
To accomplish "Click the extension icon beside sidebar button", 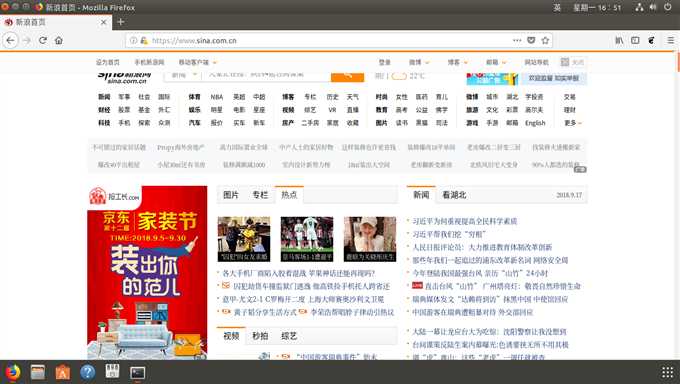I will (x=651, y=40).
